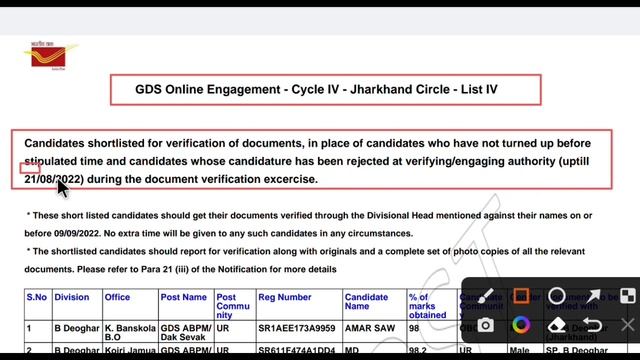Click registration number 'SR1AEE173A9959'

297,328
